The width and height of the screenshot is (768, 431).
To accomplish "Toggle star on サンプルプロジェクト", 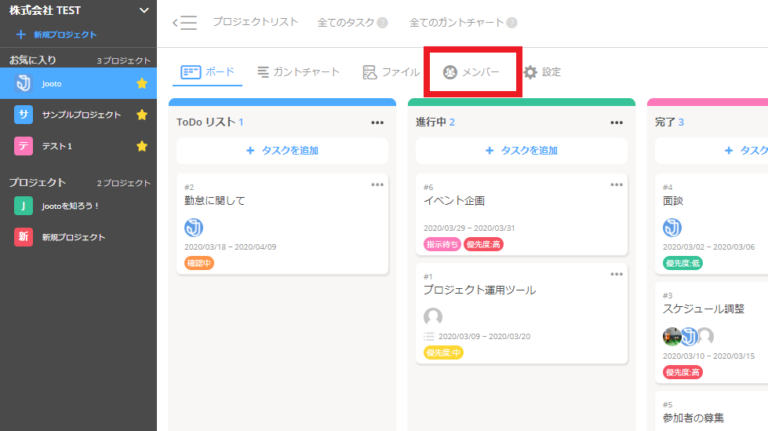I will tap(142, 115).
